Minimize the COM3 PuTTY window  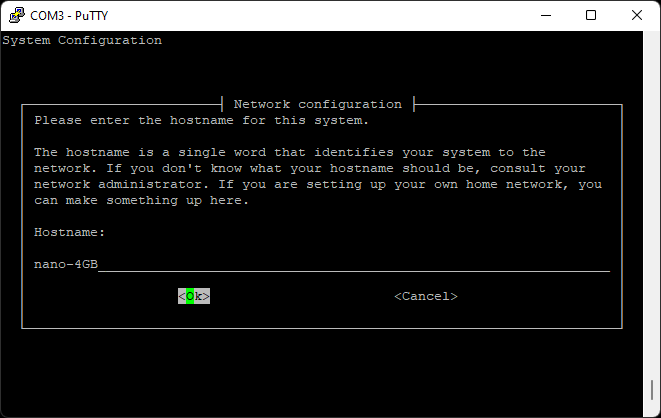[x=546, y=15]
